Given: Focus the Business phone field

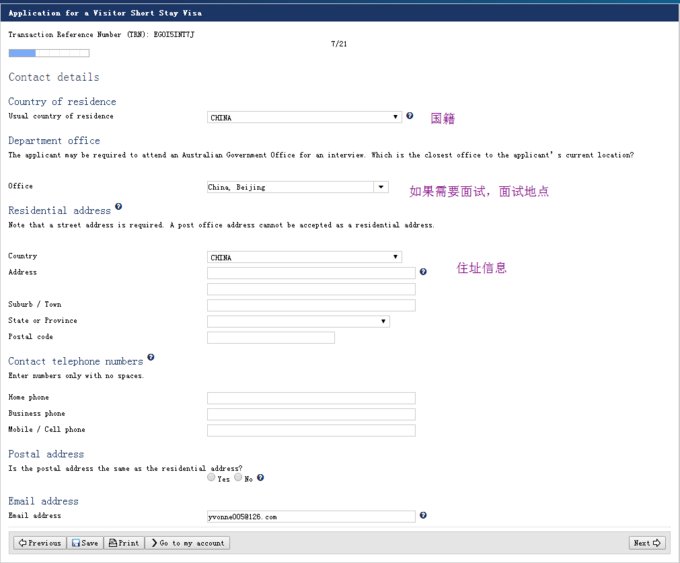Looking at the screenshot, I should (311, 414).
